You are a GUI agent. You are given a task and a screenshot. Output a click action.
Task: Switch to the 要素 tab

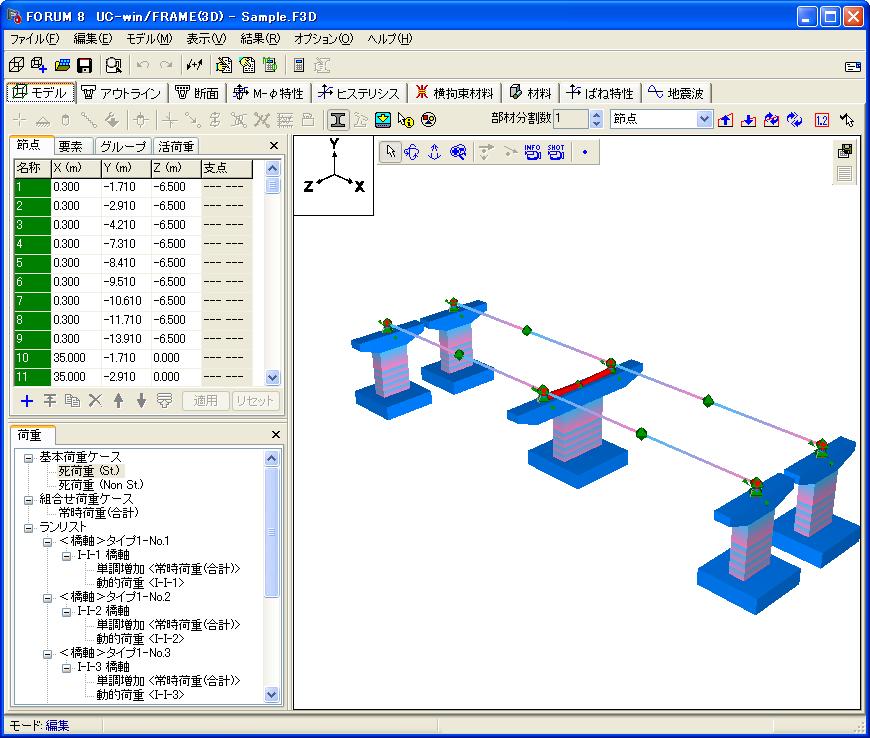(x=70, y=146)
